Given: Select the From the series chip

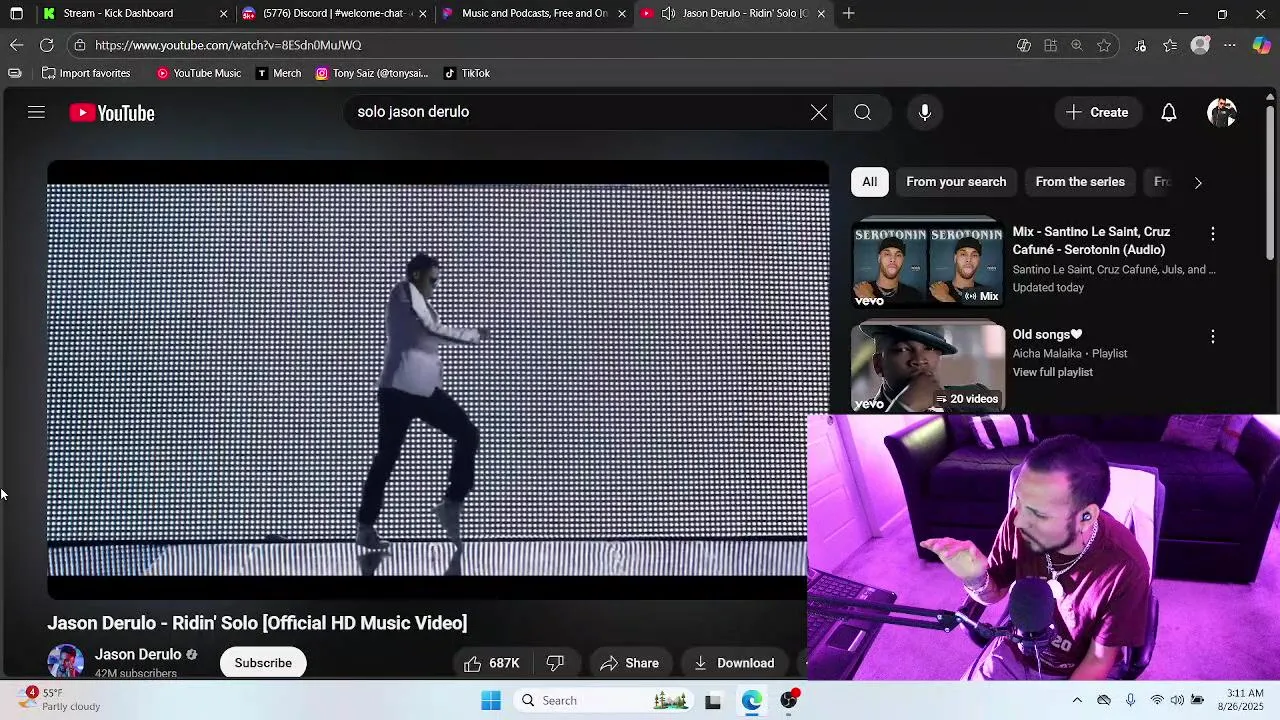Looking at the screenshot, I should (1080, 182).
